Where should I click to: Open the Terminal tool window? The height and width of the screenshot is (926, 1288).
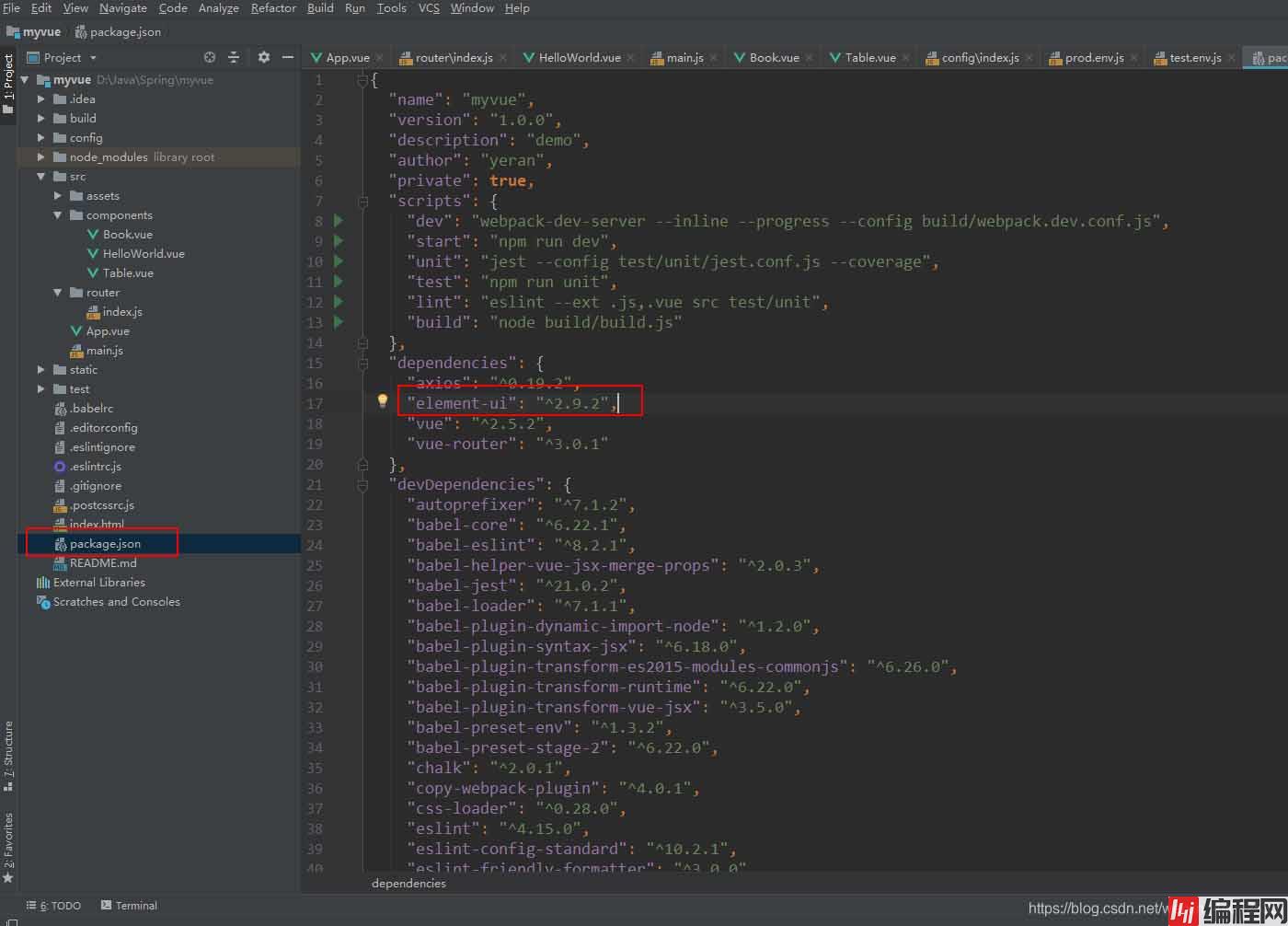click(x=129, y=906)
